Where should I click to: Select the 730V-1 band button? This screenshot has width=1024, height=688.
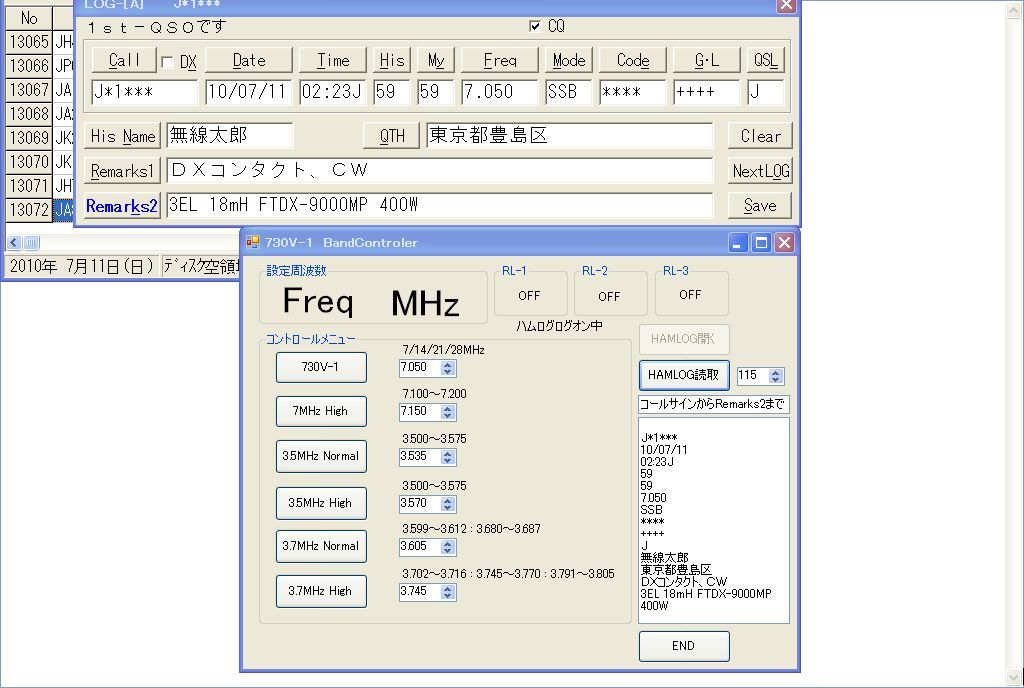[321, 367]
